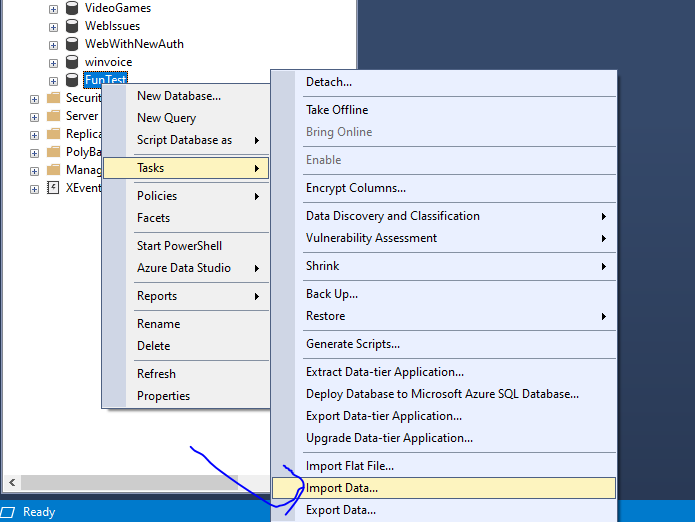
Task: Choose Detach... in the Tasks submenu
Action: (x=444, y=82)
